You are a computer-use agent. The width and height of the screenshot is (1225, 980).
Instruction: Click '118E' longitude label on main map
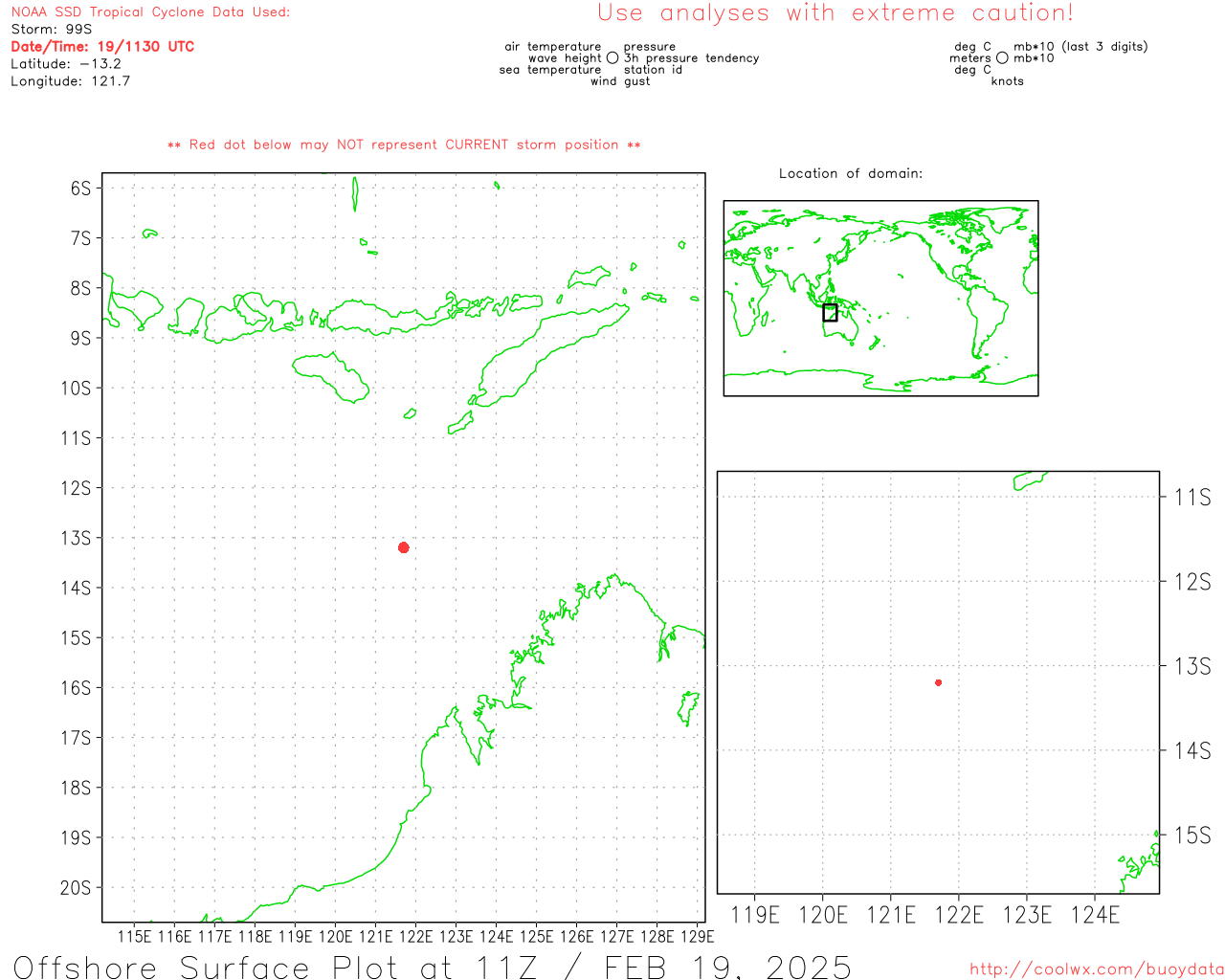click(x=255, y=936)
